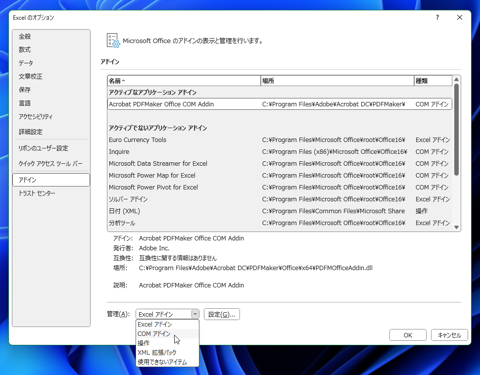
Task: Click the 設定(G)... button
Action: point(222,314)
